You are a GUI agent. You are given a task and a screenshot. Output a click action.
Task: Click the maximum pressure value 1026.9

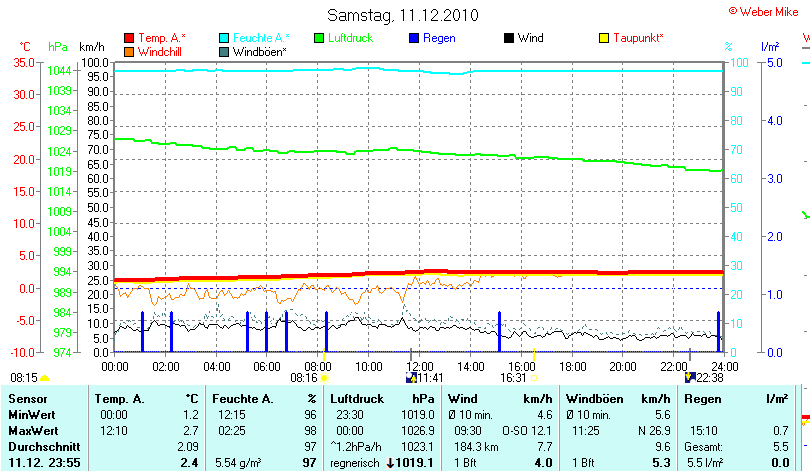[x=418, y=431]
